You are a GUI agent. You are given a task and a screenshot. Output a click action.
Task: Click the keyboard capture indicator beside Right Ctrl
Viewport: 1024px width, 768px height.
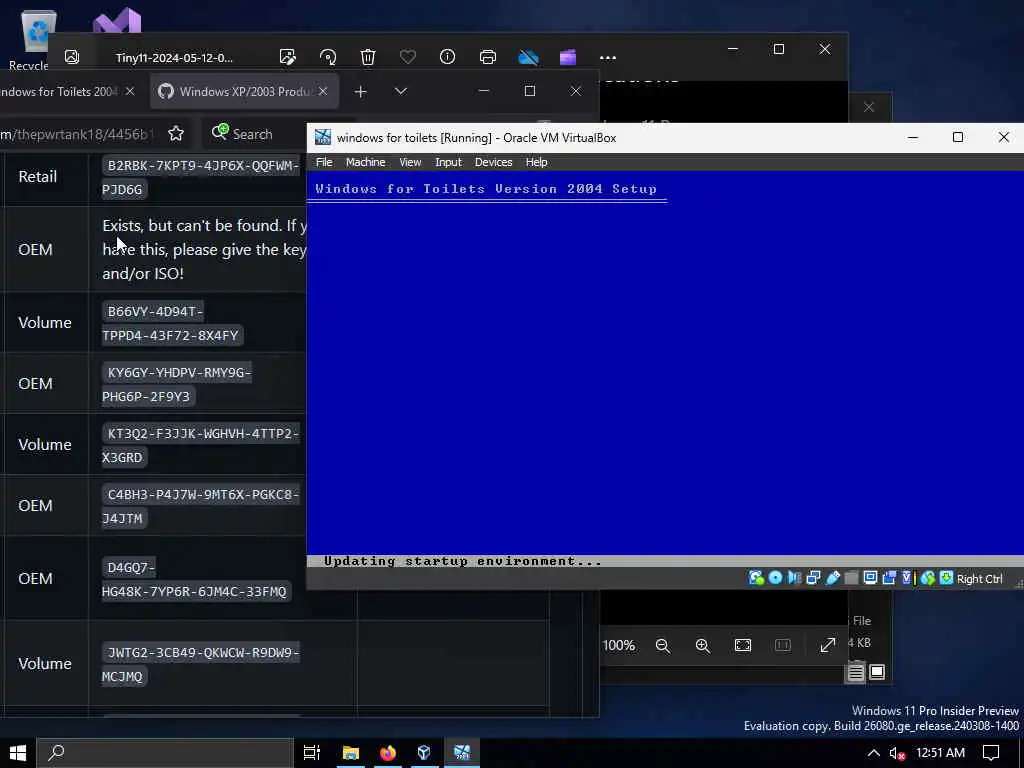[x=946, y=578]
